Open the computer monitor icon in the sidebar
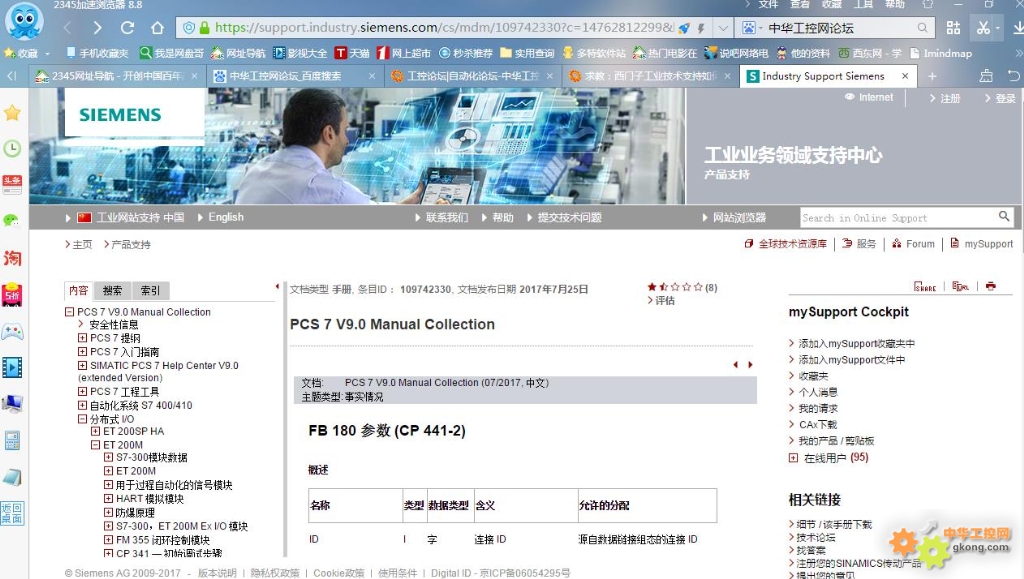The image size is (1024, 579). 12,404
